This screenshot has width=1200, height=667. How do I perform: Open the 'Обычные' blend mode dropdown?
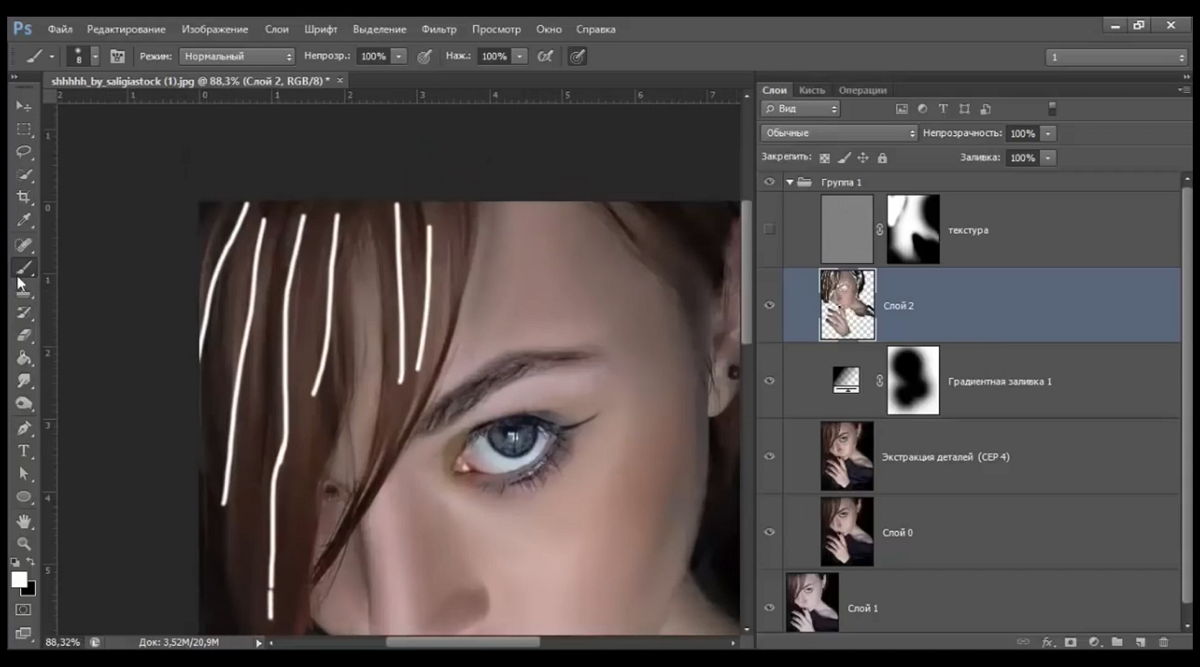tap(838, 133)
